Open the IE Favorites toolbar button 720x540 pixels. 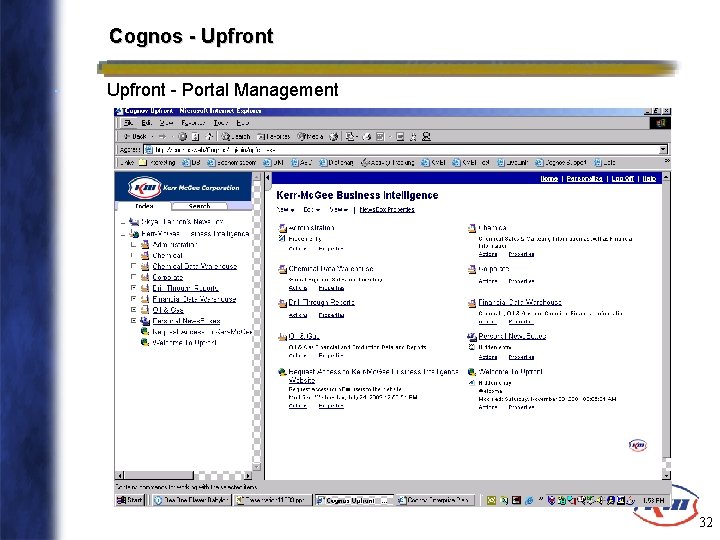274,136
